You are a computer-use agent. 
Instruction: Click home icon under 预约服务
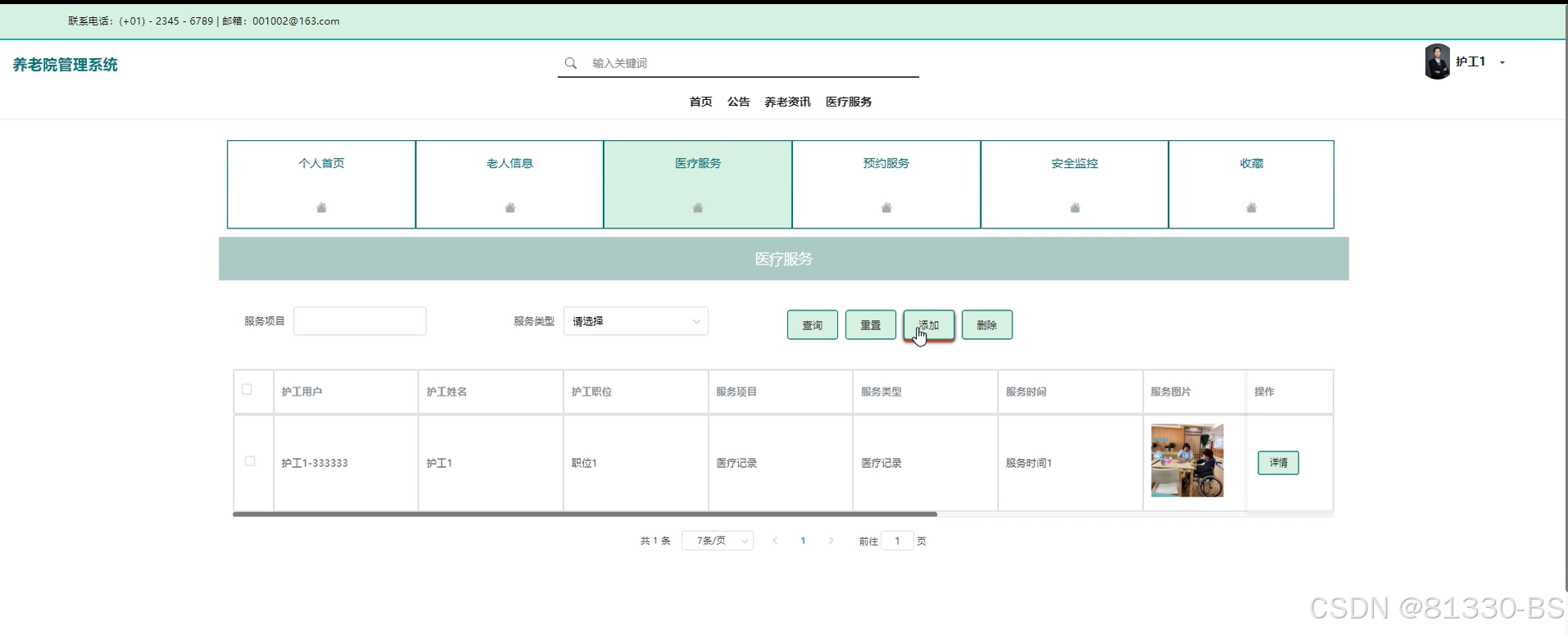886,208
